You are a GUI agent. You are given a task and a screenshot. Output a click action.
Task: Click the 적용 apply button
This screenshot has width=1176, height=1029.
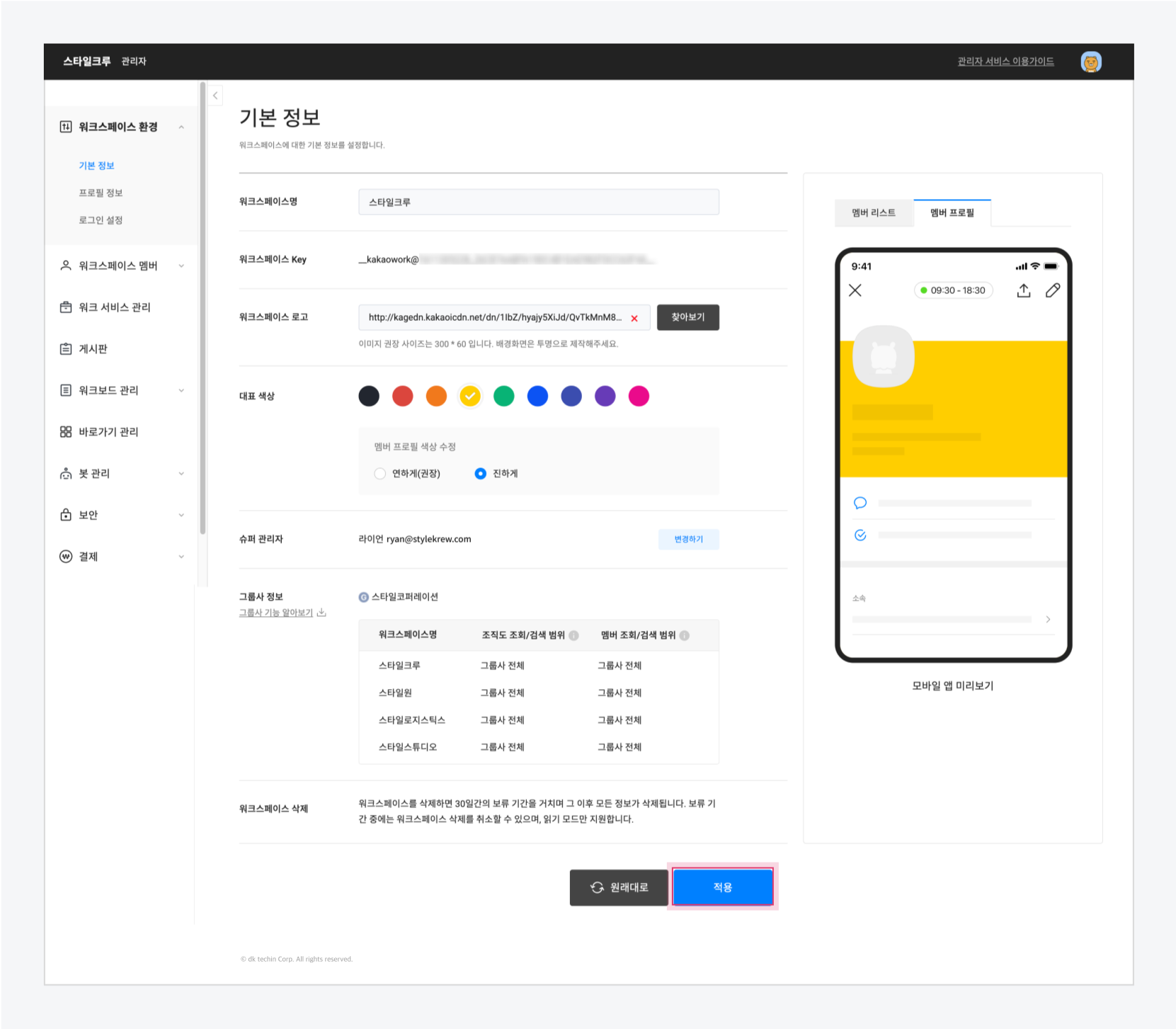722,887
